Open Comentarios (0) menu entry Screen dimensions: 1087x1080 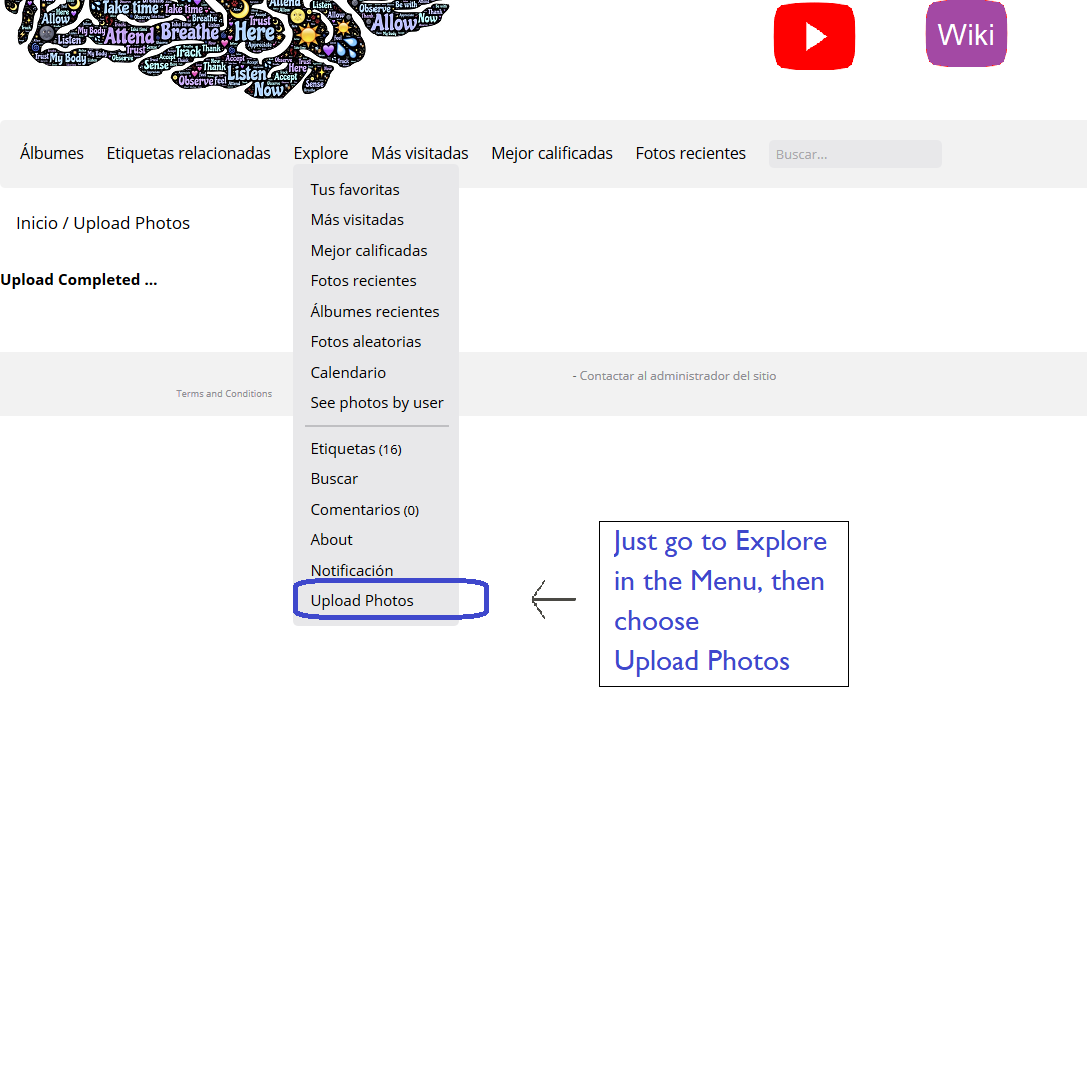pos(364,509)
